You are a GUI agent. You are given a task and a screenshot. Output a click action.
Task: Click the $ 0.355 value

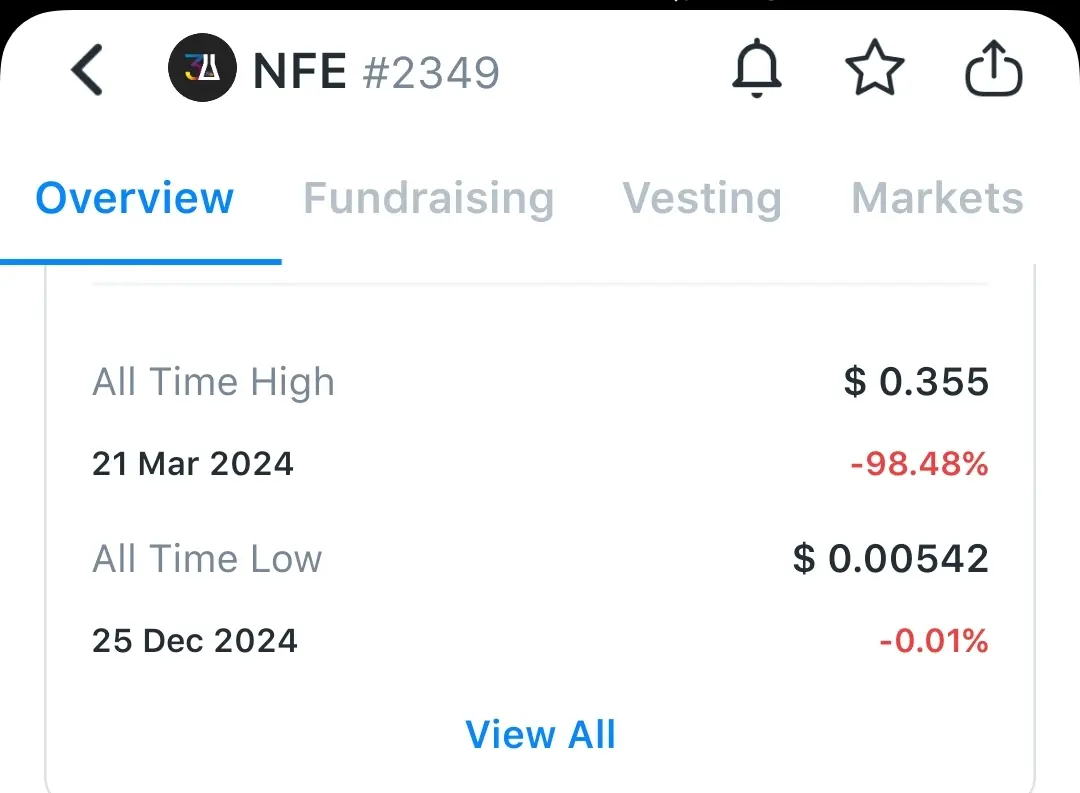point(916,382)
